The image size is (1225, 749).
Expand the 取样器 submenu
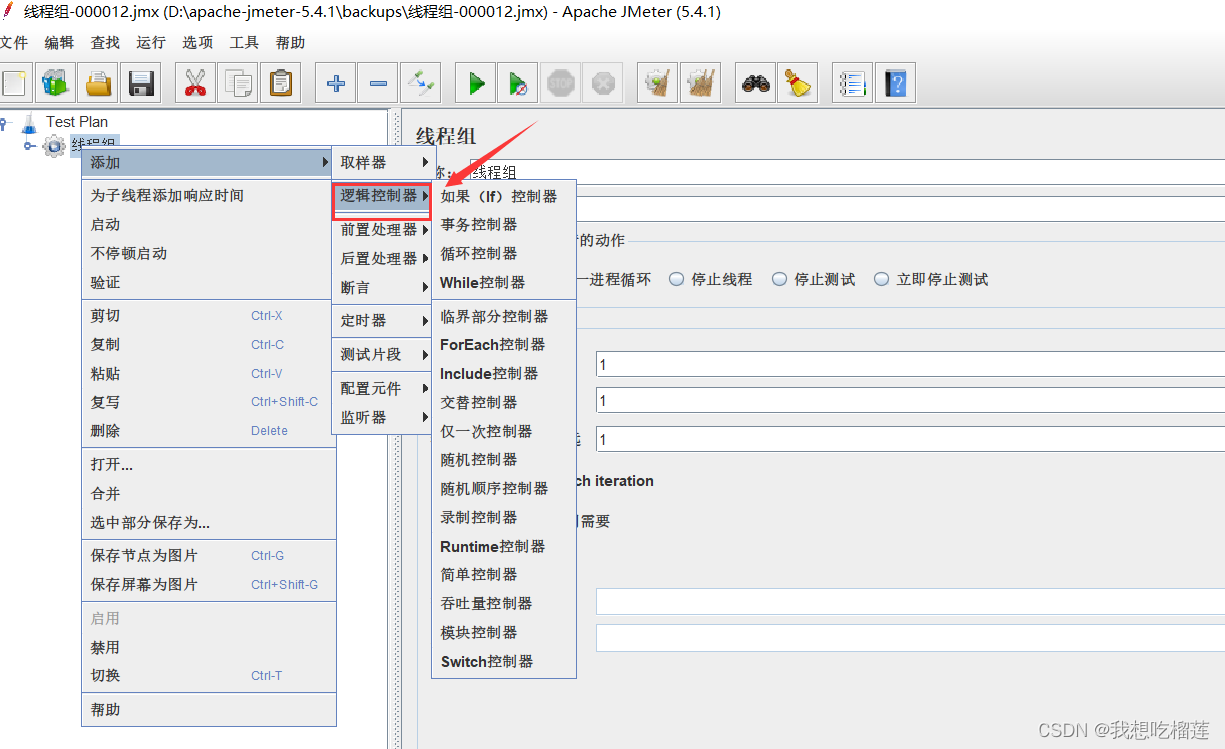click(x=381, y=162)
